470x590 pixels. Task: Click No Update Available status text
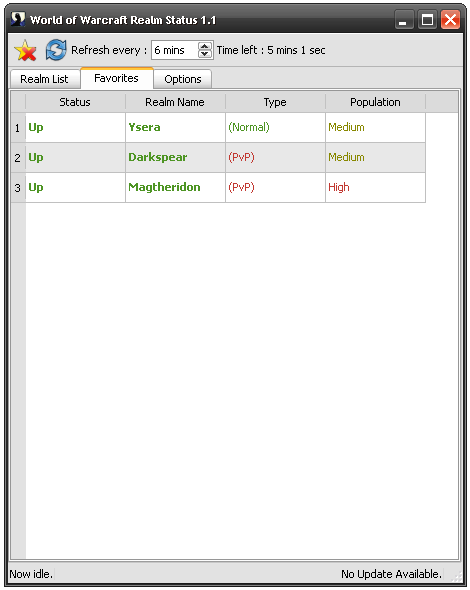(x=391, y=574)
